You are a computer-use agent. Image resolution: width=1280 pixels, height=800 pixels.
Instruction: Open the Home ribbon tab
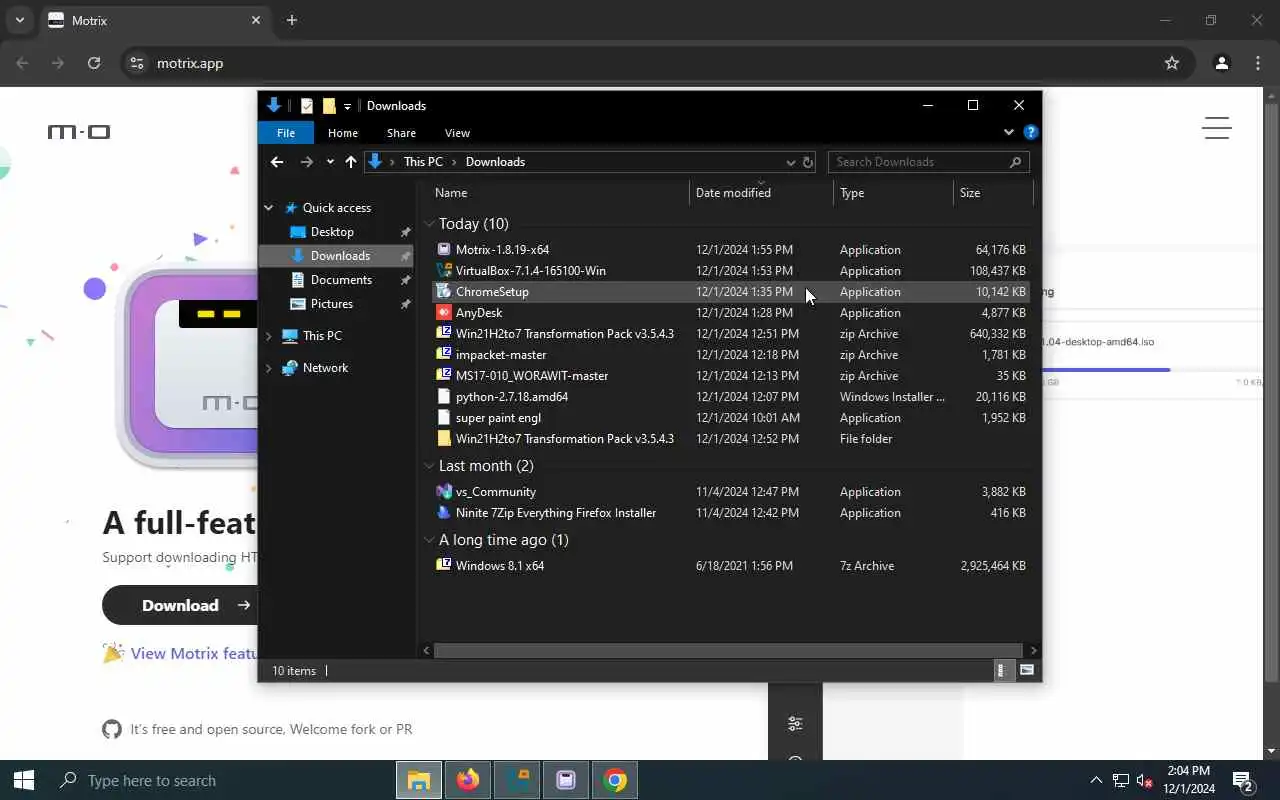click(x=343, y=133)
